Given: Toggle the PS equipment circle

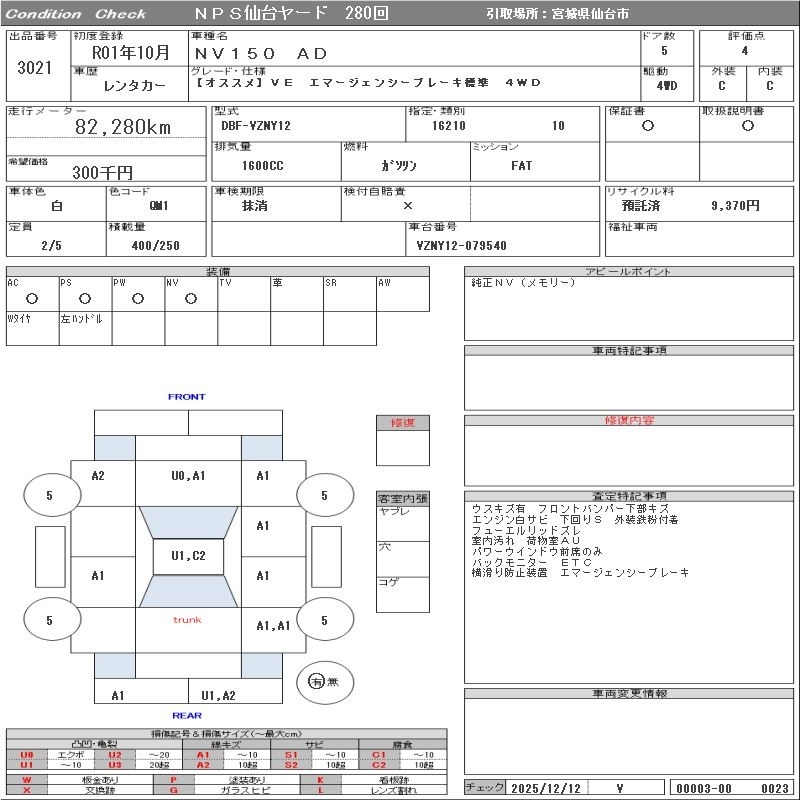Looking at the screenshot, I should coord(84,298).
